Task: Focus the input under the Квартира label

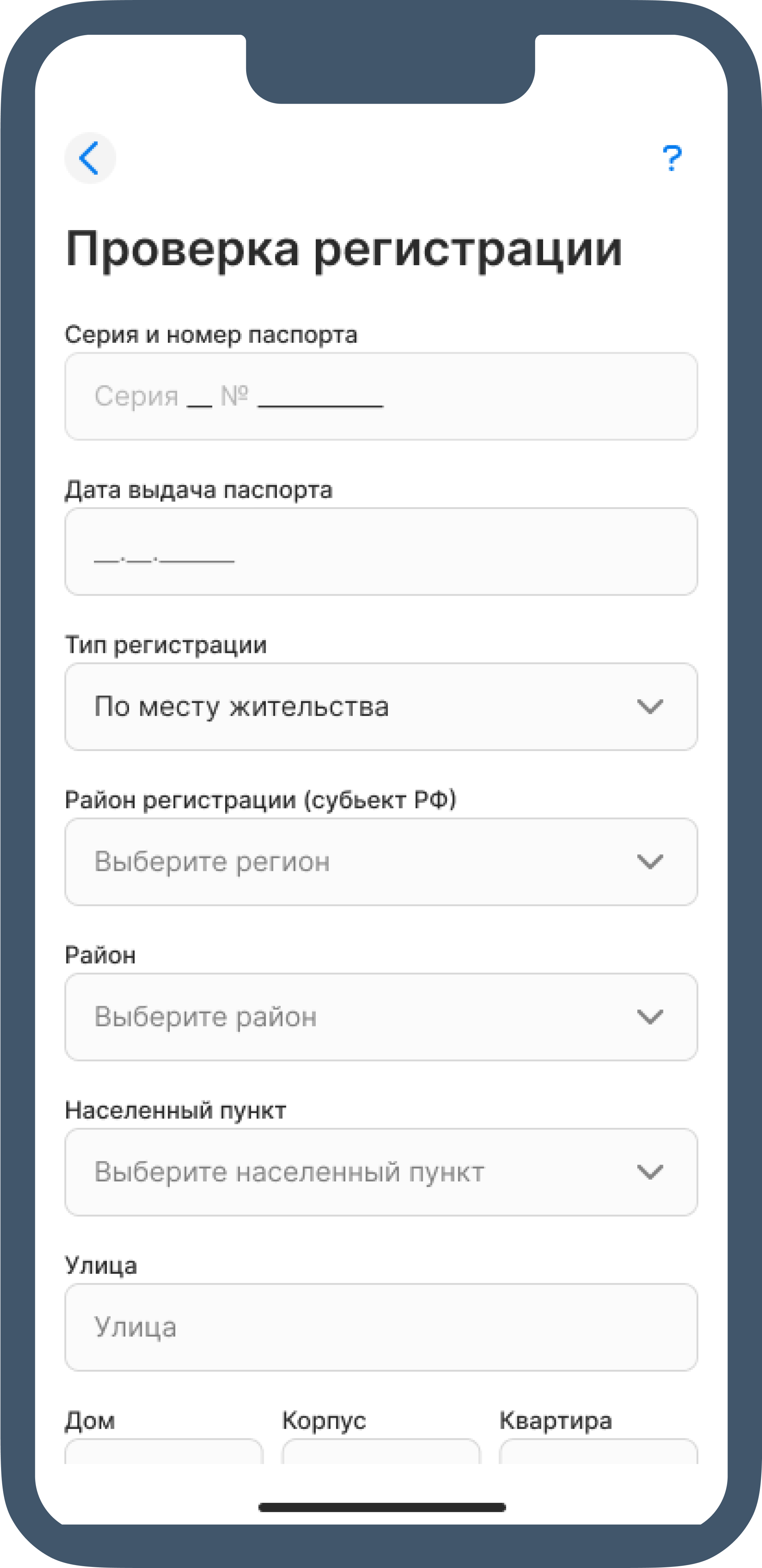Action: tap(598, 1451)
